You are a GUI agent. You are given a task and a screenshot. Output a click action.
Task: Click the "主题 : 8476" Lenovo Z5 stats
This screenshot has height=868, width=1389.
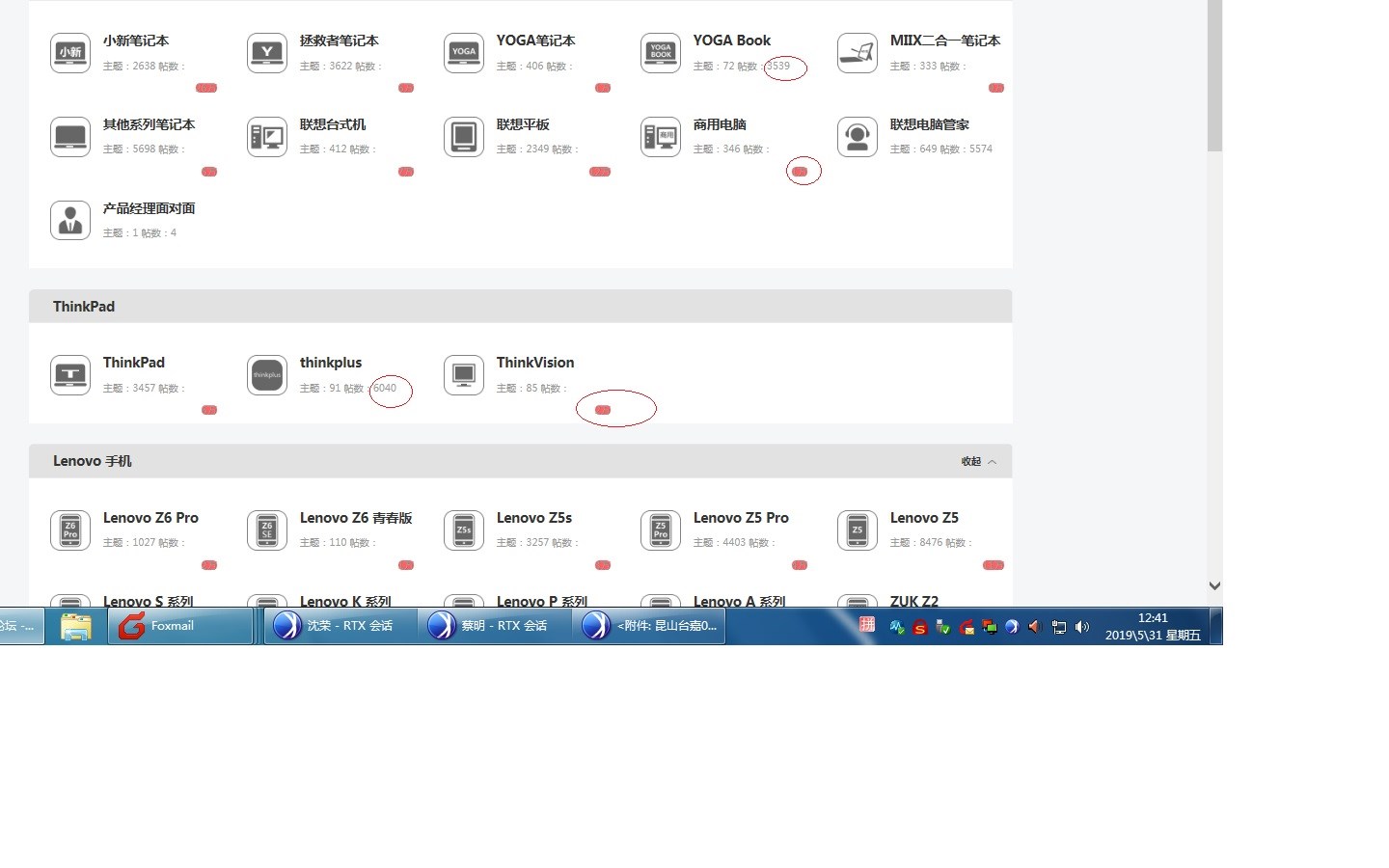(x=916, y=542)
